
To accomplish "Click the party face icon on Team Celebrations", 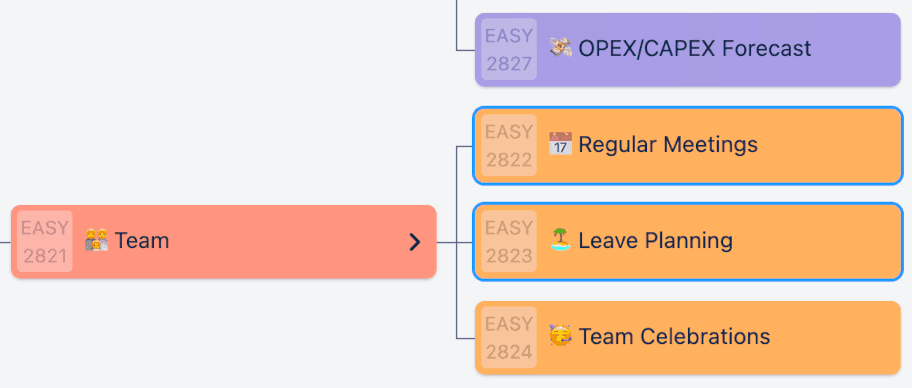I will click(561, 336).
